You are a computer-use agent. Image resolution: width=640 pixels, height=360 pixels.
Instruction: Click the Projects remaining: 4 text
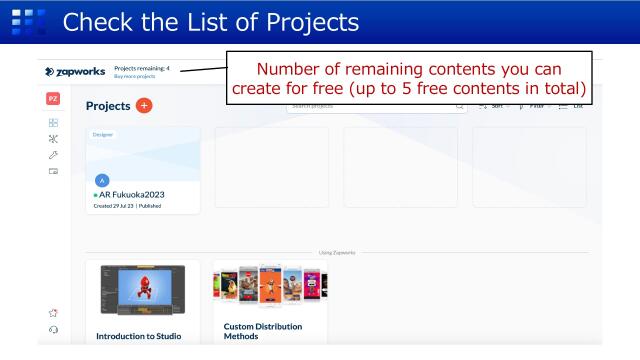point(142,68)
